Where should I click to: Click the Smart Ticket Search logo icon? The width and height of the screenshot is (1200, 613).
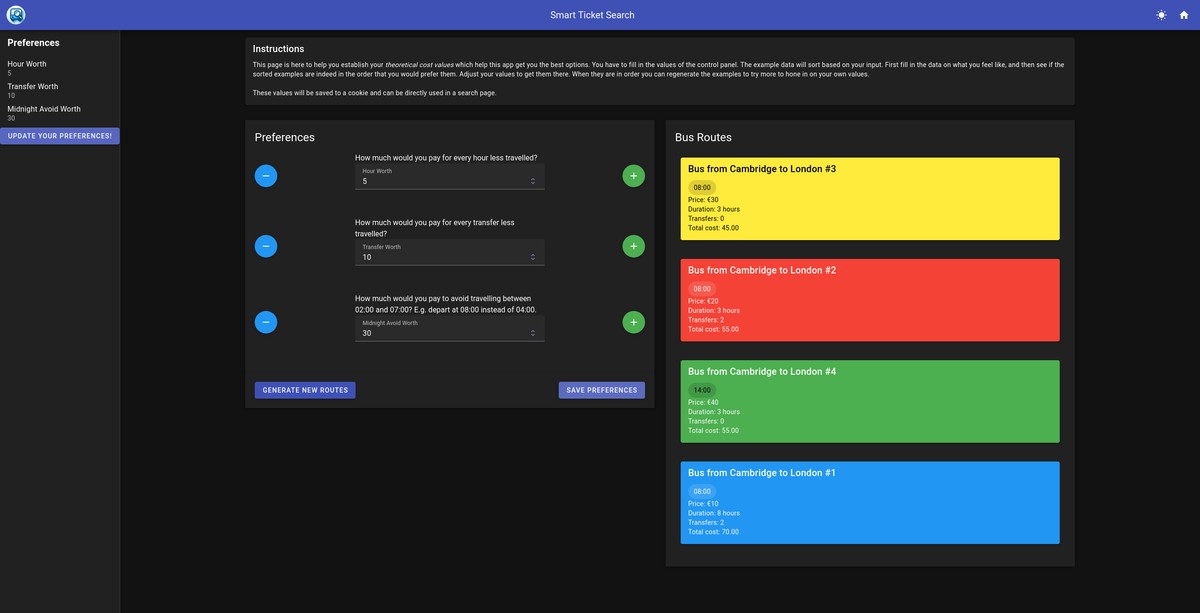16,15
